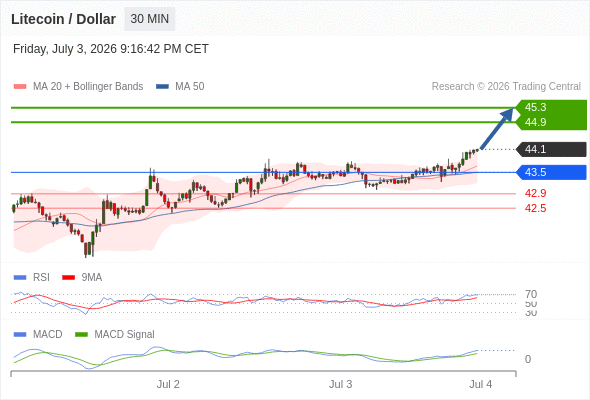This screenshot has width=590, height=400.
Task: Click the 42.5 red support label
Action: [535, 208]
